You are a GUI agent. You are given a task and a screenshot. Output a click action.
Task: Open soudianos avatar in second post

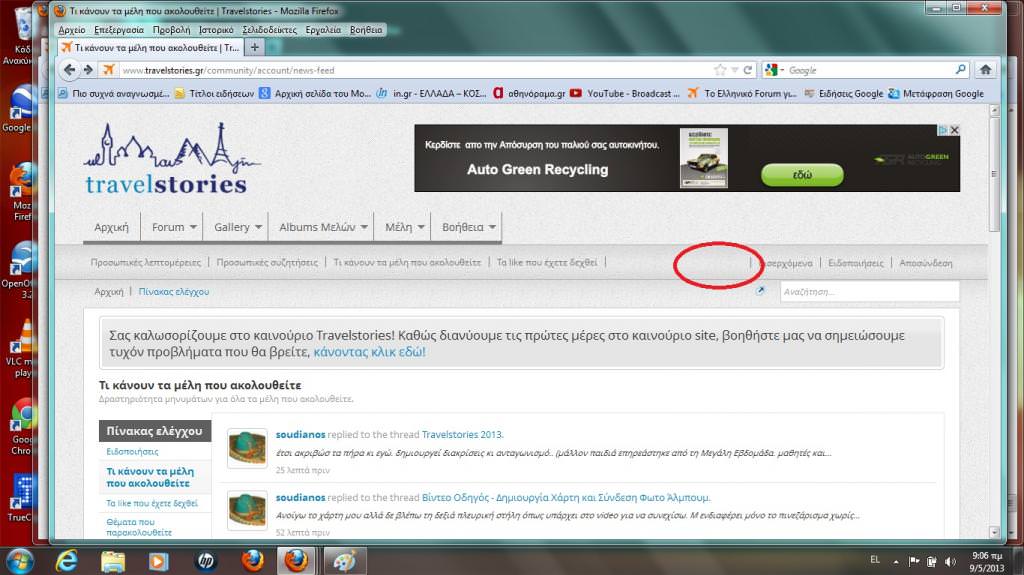(247, 510)
